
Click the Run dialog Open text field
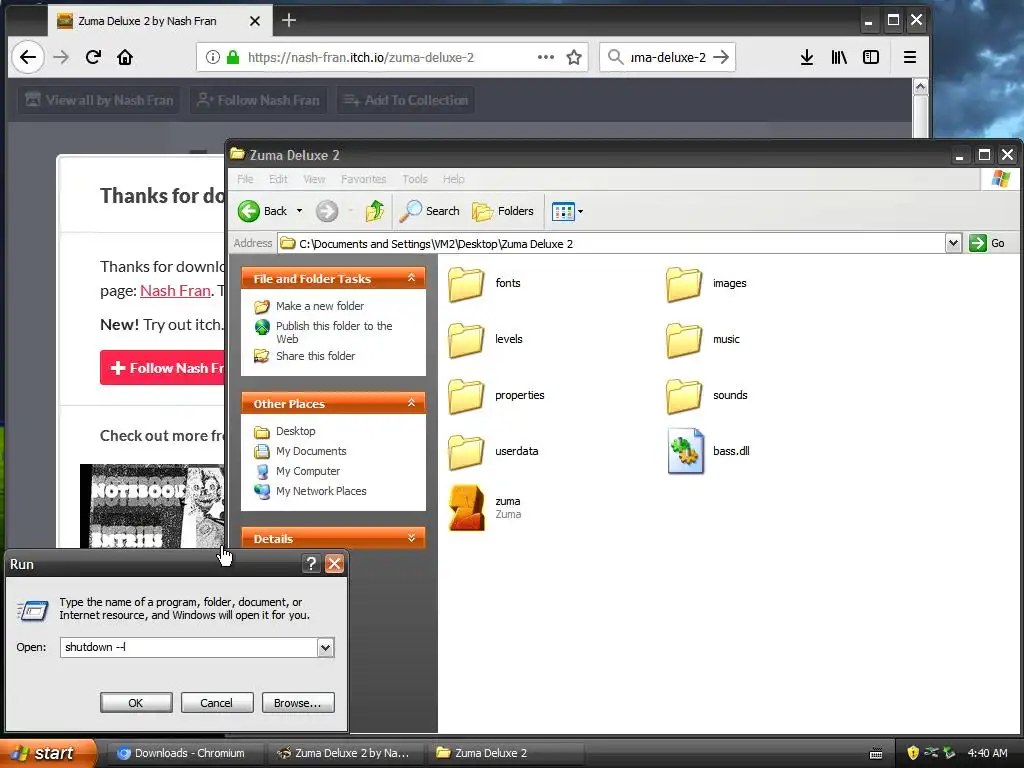tap(189, 647)
